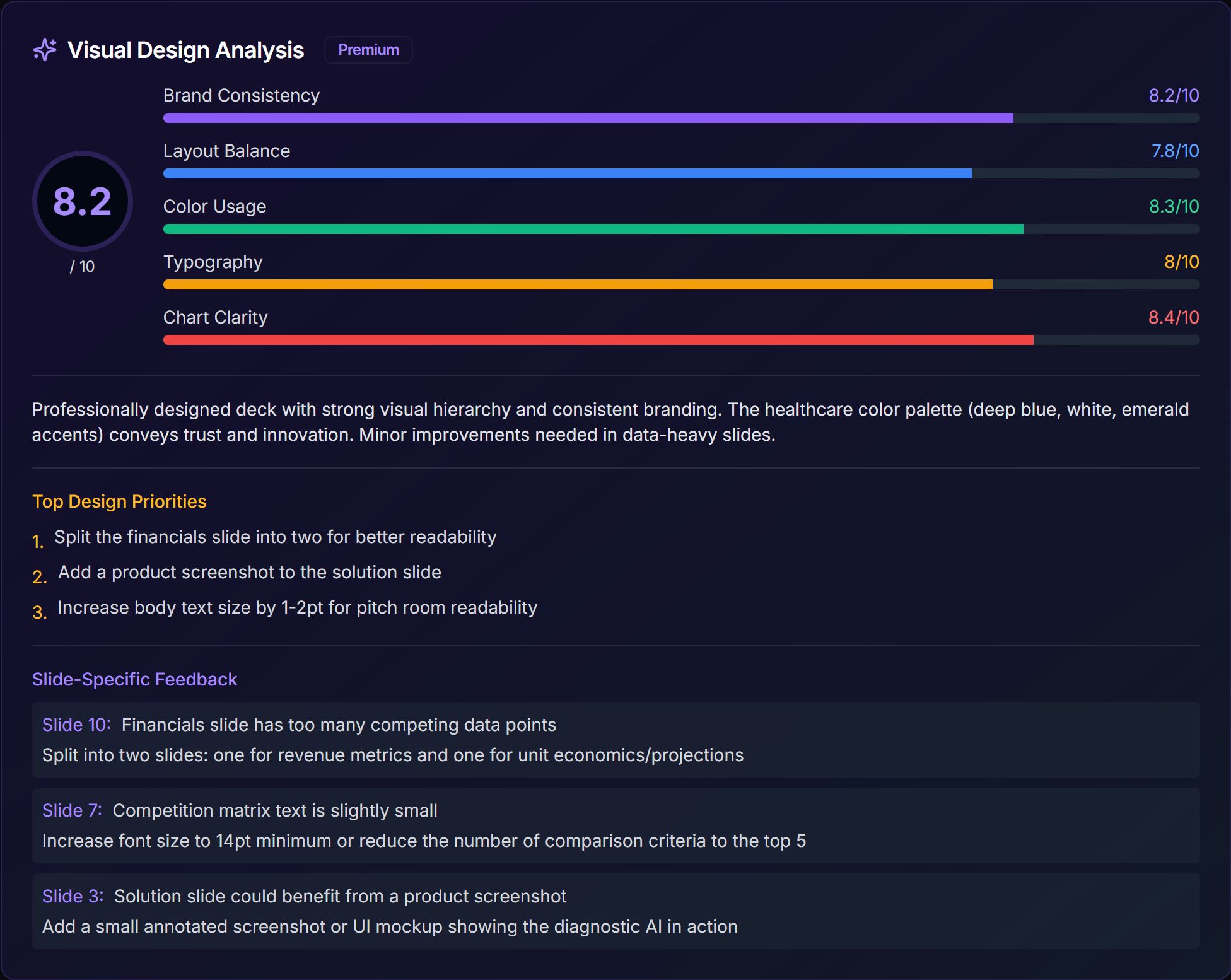Click the 7.8/10 Layout Balance score

(x=1175, y=151)
